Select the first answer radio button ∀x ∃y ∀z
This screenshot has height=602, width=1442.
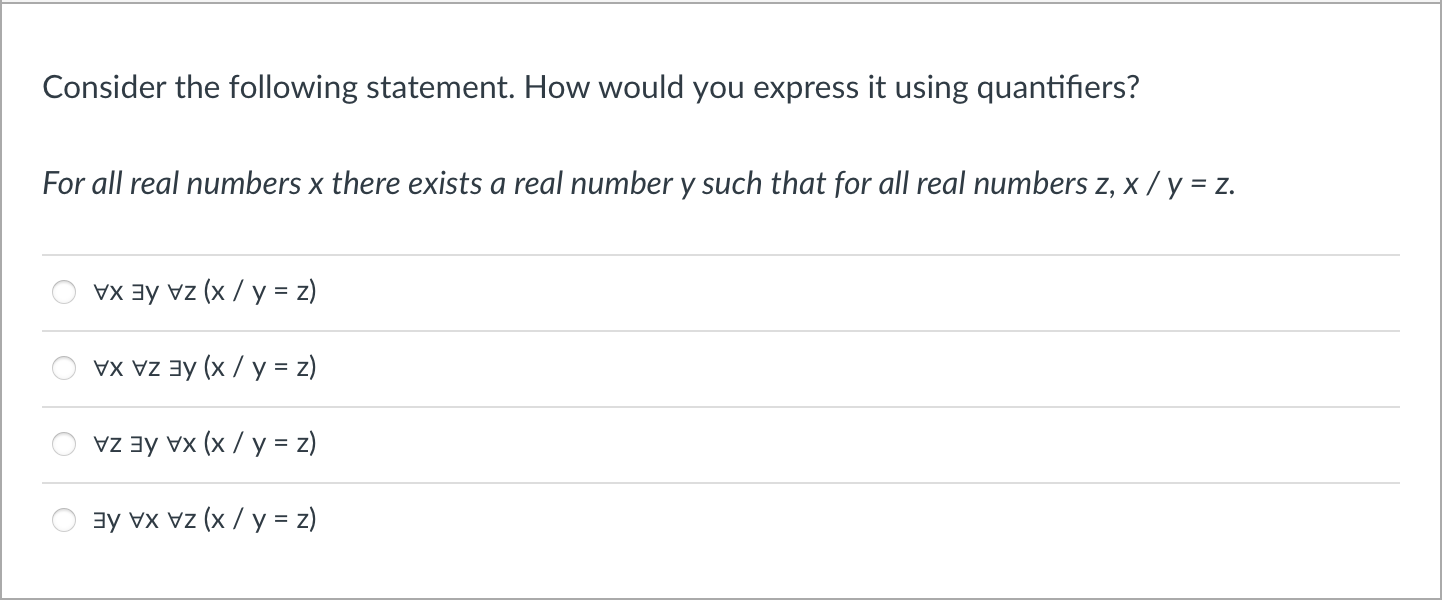(64, 292)
